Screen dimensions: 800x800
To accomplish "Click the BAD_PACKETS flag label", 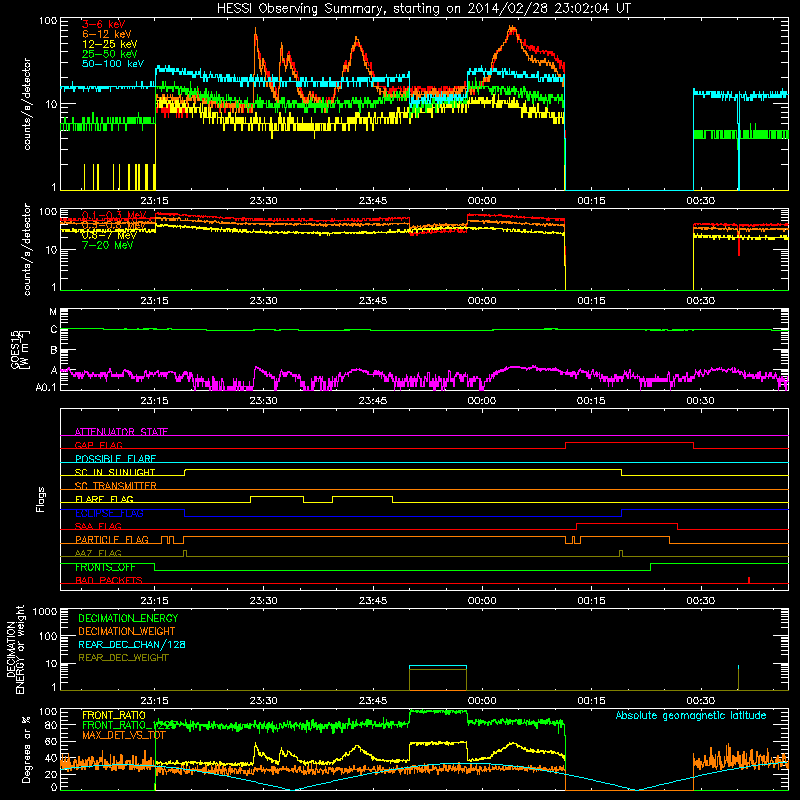I will (x=109, y=580).
